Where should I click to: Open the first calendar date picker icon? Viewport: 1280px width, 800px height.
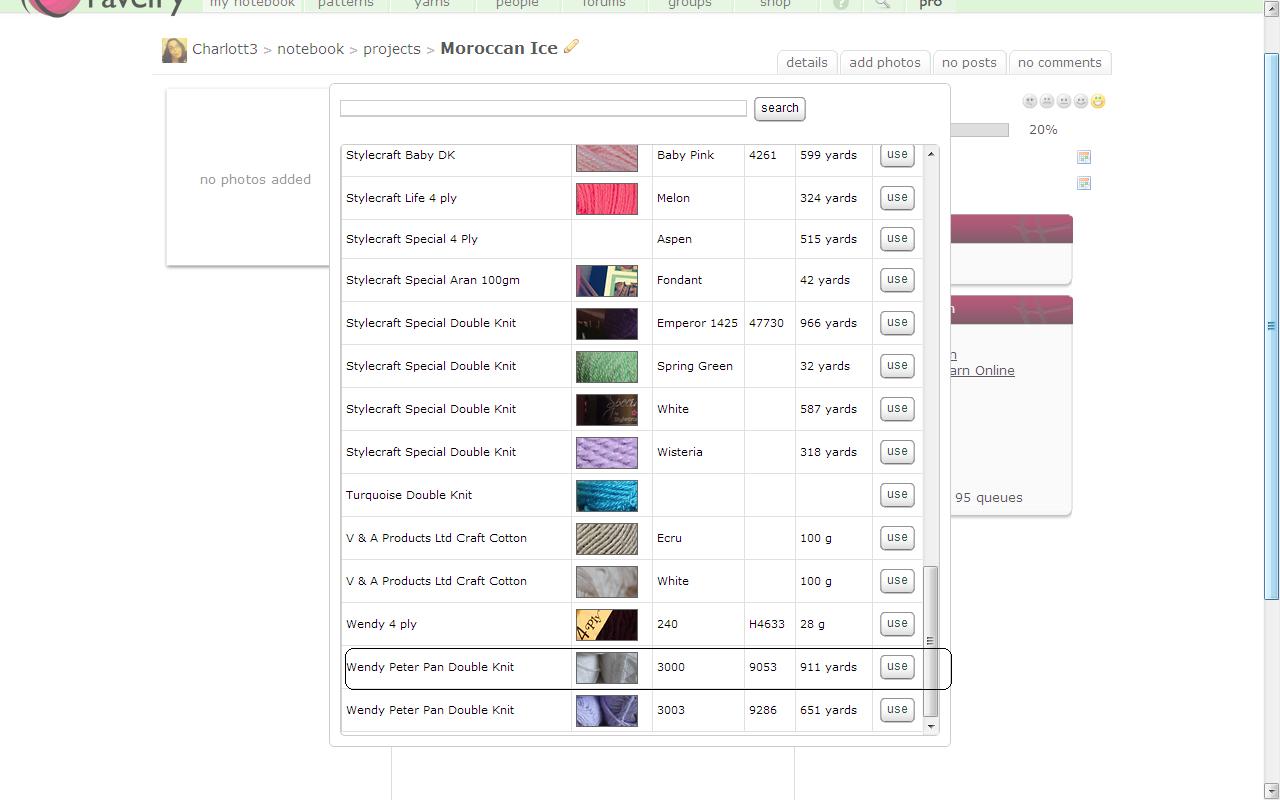coord(1083,157)
